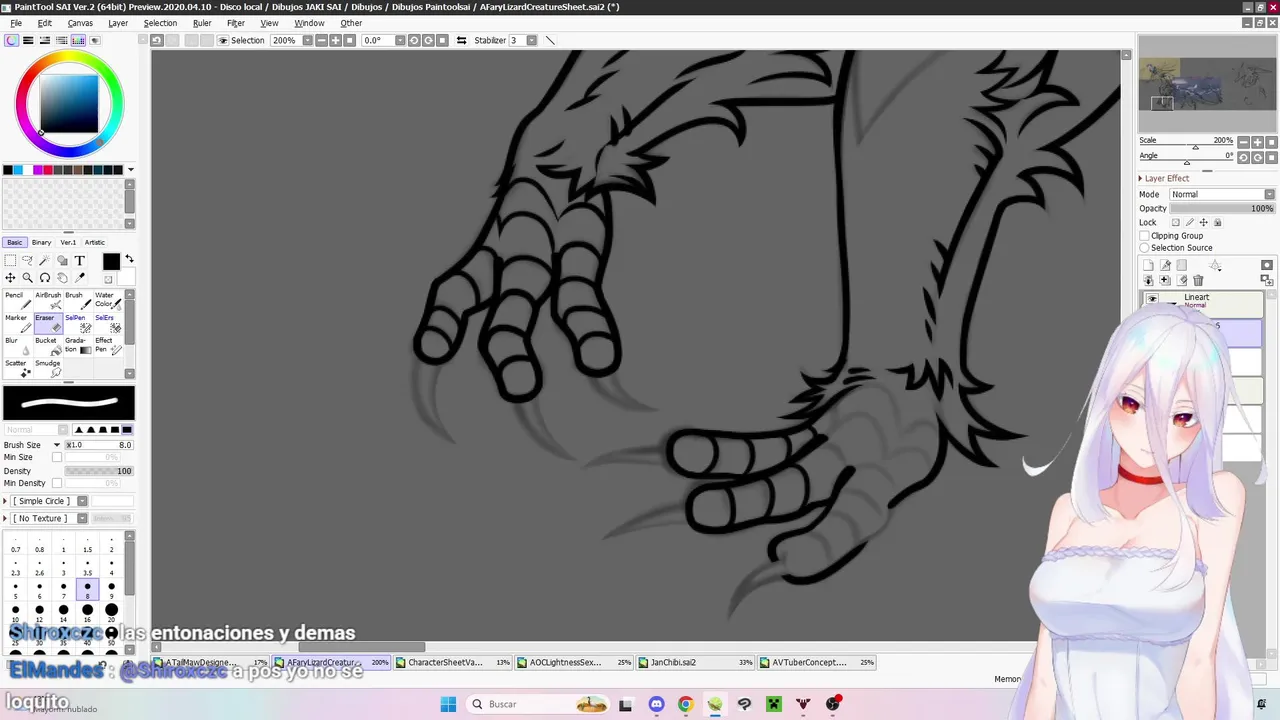The image size is (1280, 720).
Task: Select the SelPen selection pen
Action: coord(77,323)
